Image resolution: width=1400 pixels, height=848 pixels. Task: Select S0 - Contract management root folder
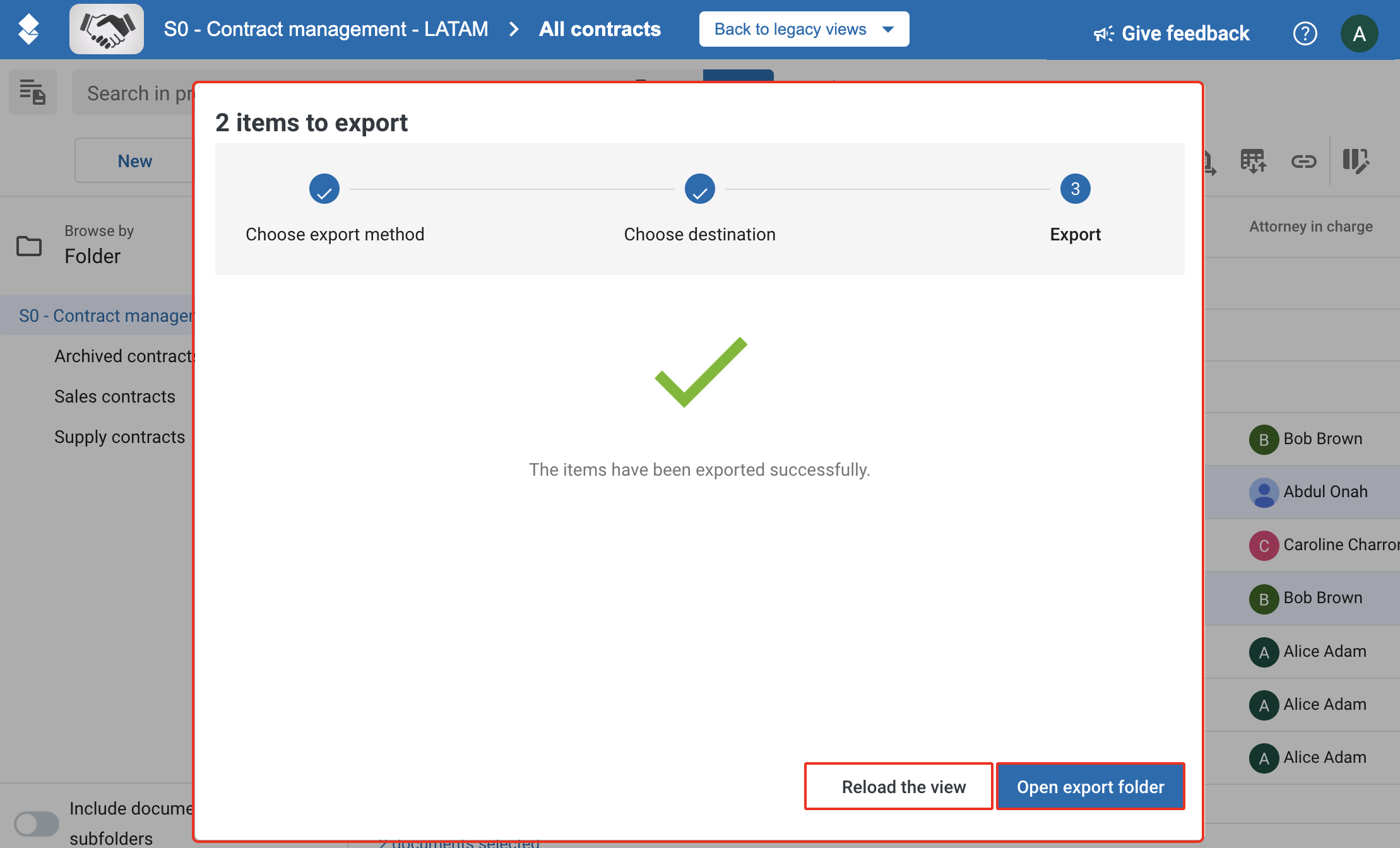(98, 315)
